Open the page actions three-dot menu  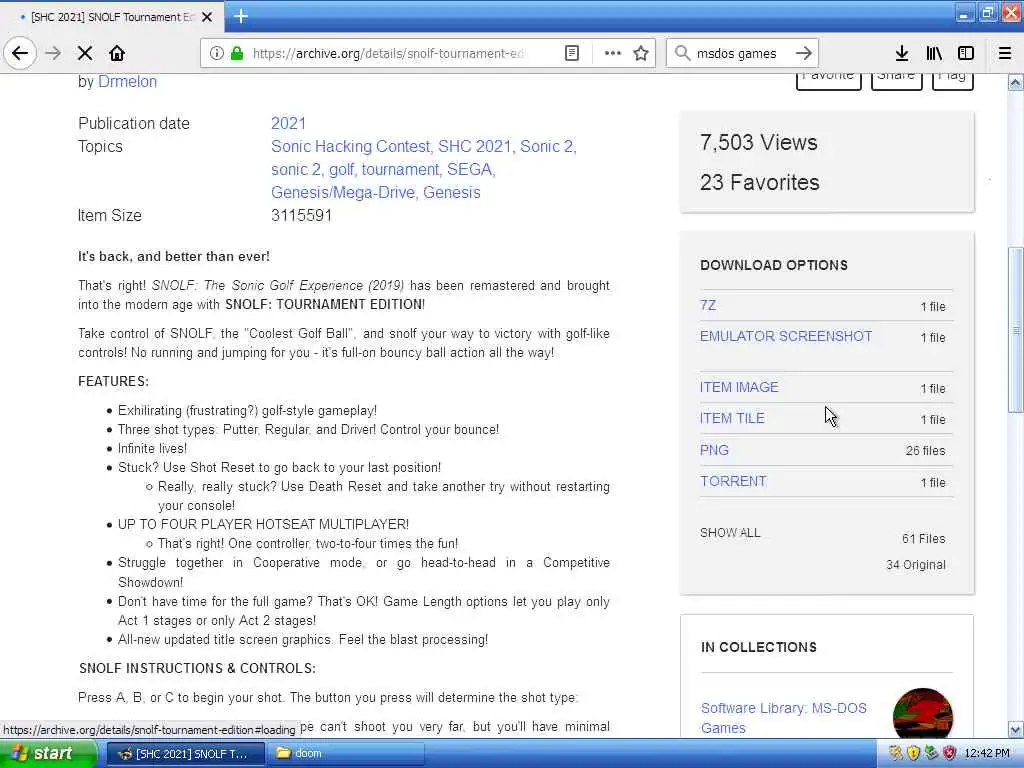613,53
